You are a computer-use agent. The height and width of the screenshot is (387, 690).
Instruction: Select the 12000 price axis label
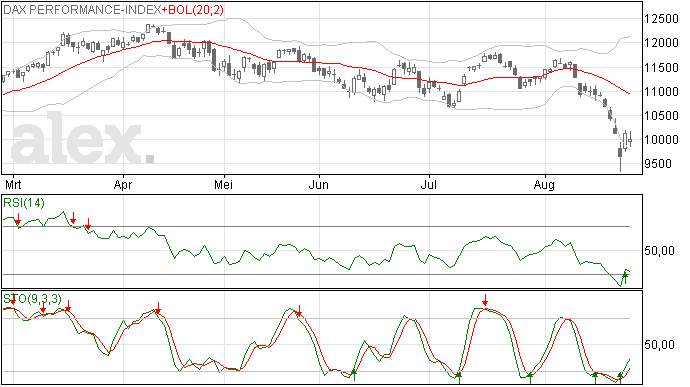click(661, 43)
